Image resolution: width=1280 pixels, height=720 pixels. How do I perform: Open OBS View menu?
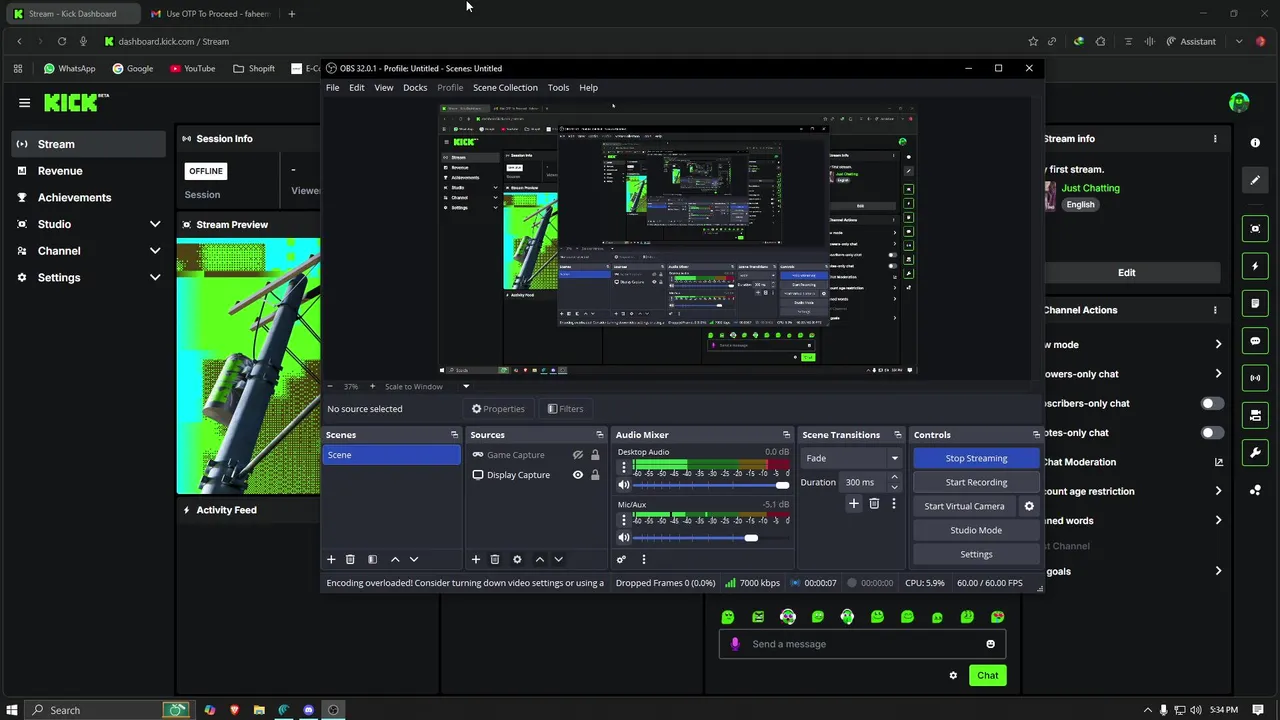point(384,88)
